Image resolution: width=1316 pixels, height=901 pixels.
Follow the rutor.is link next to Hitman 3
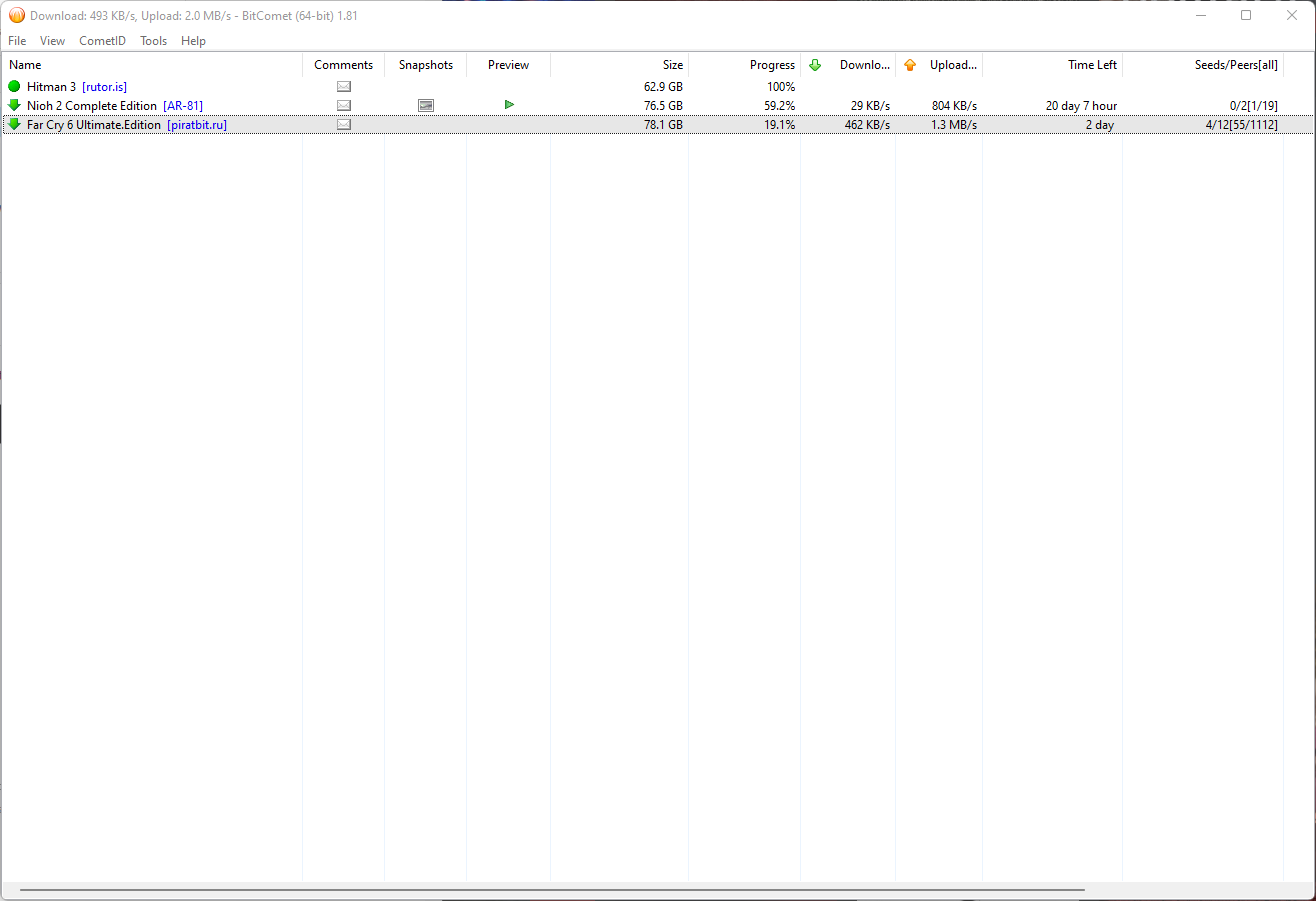(104, 87)
